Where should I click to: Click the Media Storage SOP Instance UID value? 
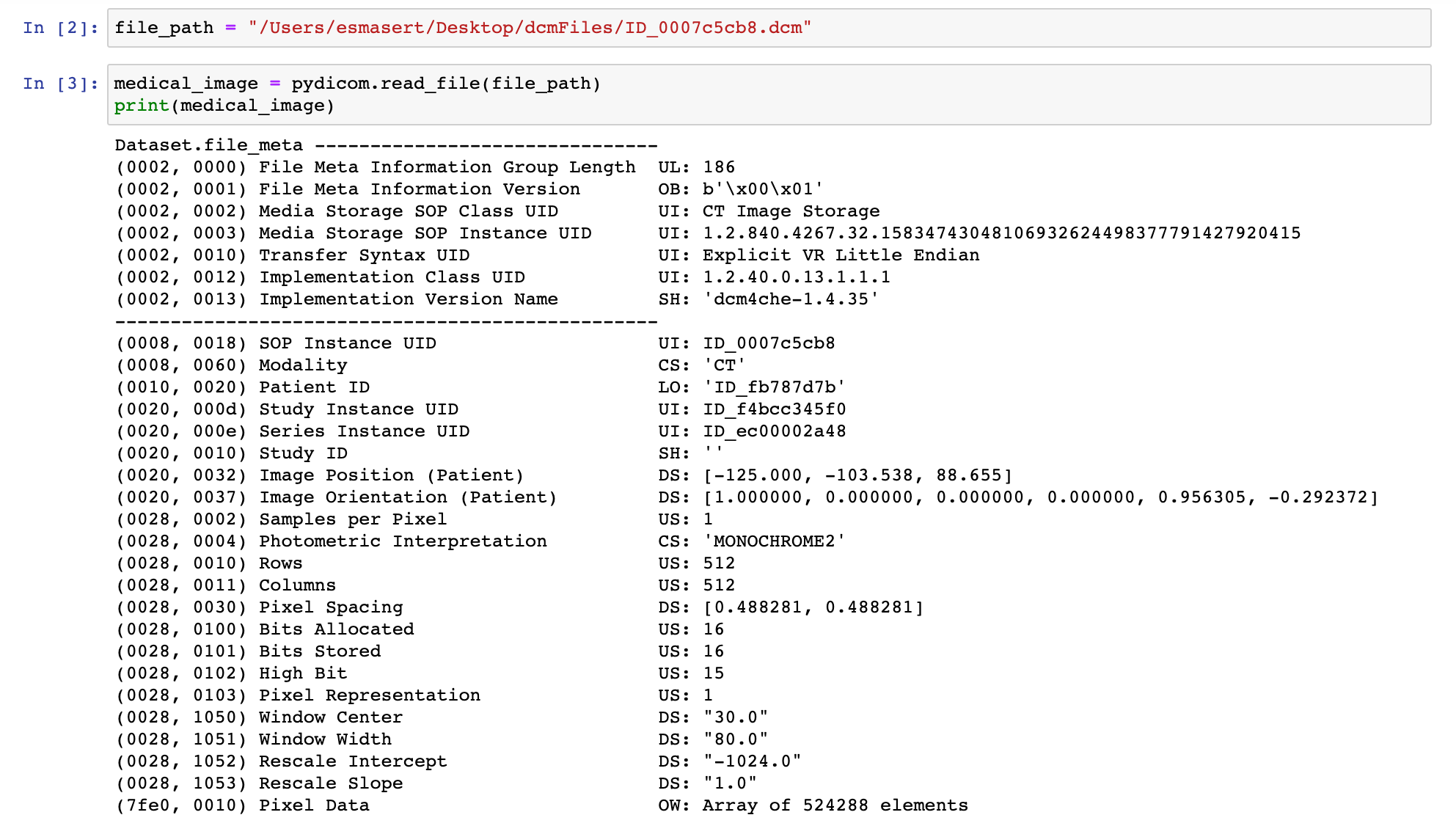pyautogui.click(x=1001, y=233)
